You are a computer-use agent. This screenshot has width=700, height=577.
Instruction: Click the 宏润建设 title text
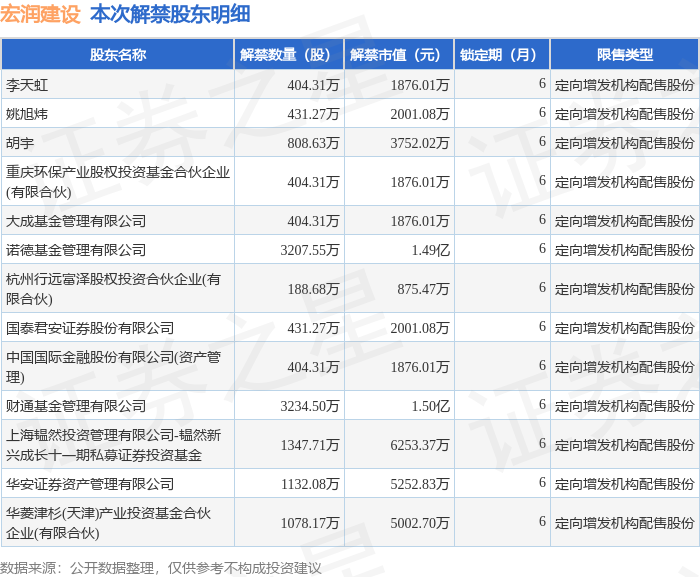pyautogui.click(x=40, y=14)
